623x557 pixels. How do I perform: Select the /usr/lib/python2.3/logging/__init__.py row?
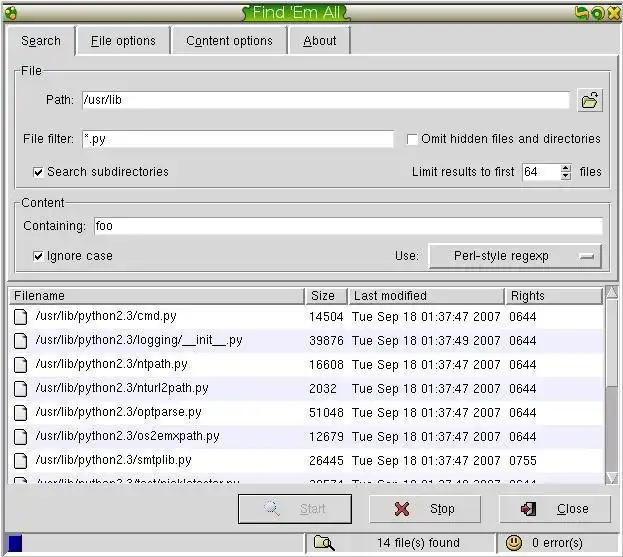coord(306,341)
